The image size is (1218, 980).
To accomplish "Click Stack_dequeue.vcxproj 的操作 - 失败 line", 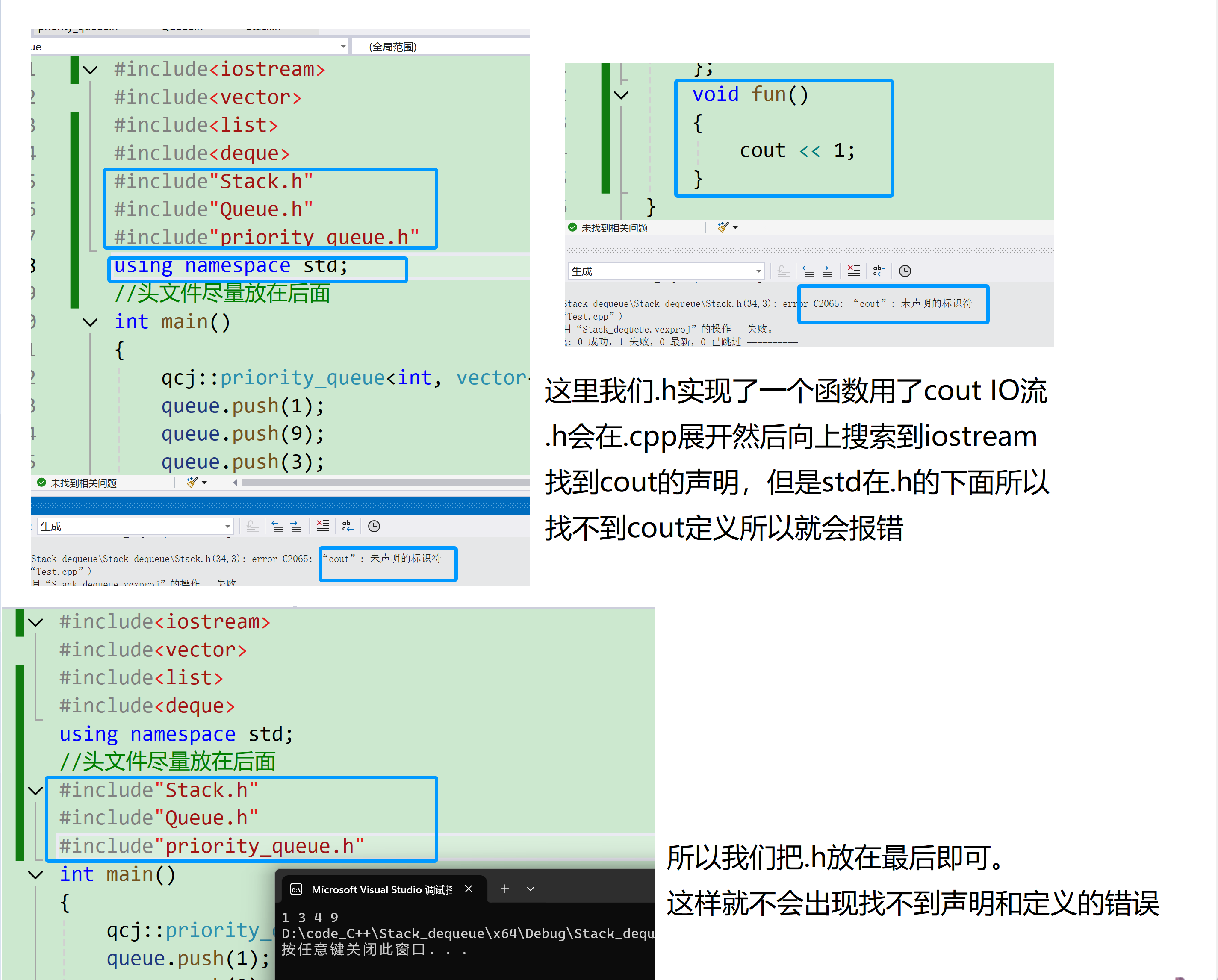I will pos(668,329).
